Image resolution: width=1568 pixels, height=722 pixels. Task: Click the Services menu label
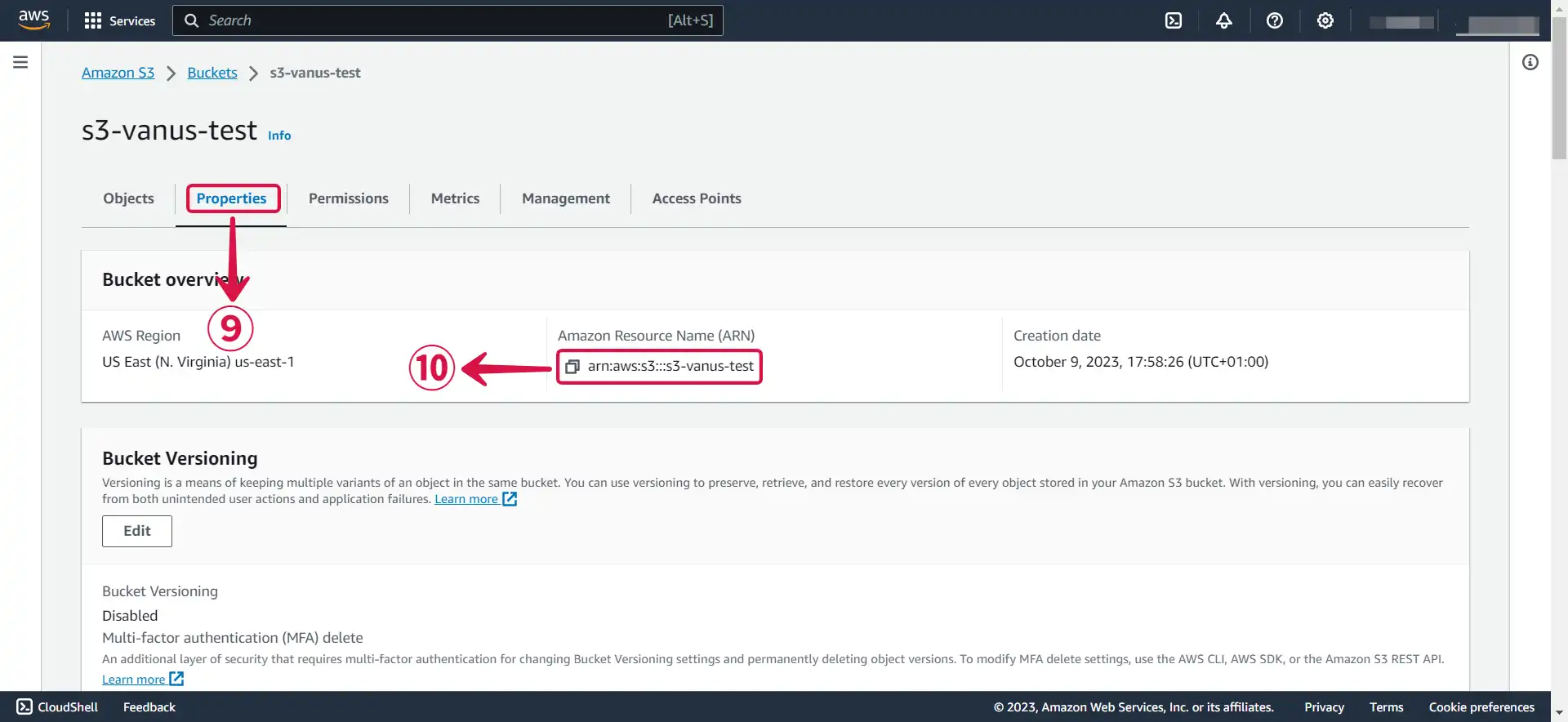pyautogui.click(x=132, y=20)
